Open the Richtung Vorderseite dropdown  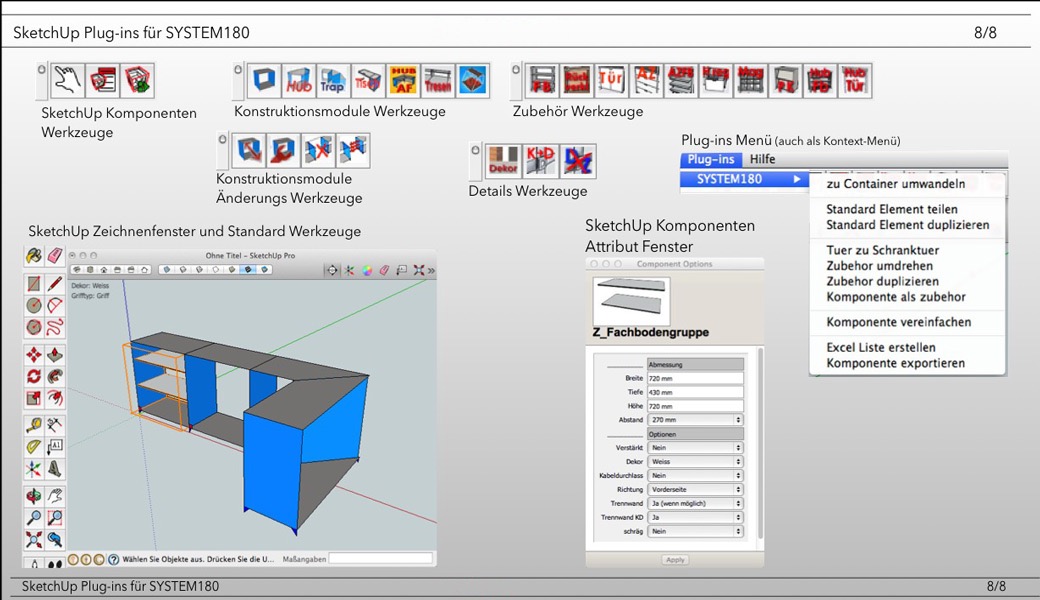pos(695,489)
